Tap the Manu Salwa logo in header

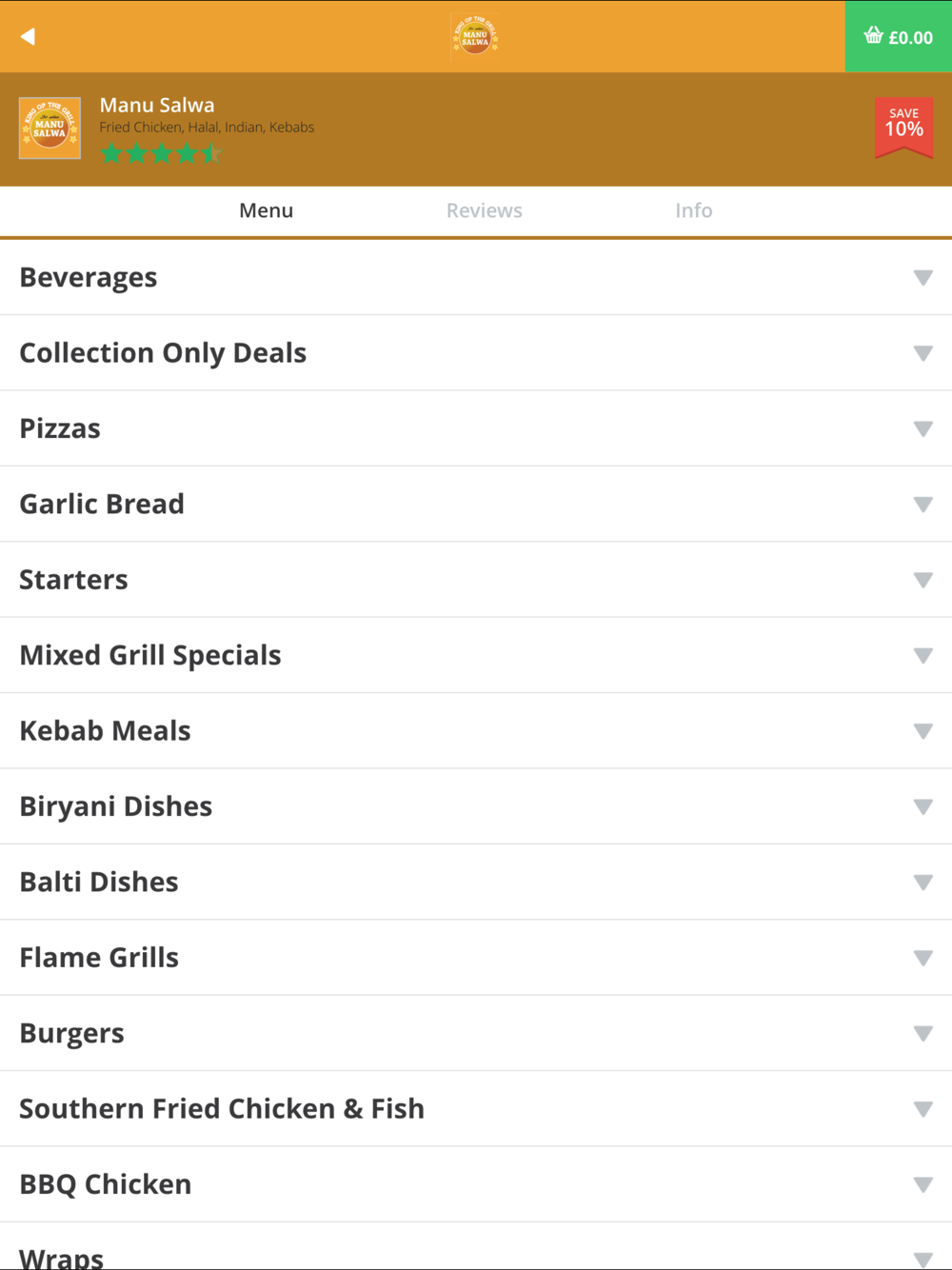click(475, 36)
